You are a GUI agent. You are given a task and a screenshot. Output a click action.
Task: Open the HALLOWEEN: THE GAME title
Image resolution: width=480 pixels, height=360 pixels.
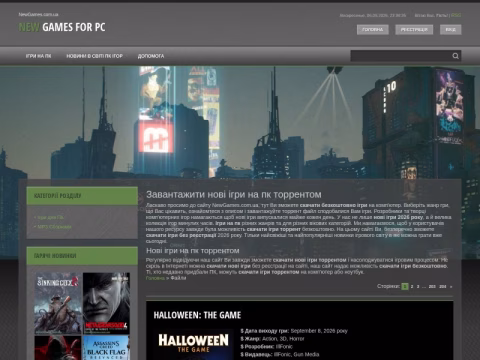tap(197, 315)
